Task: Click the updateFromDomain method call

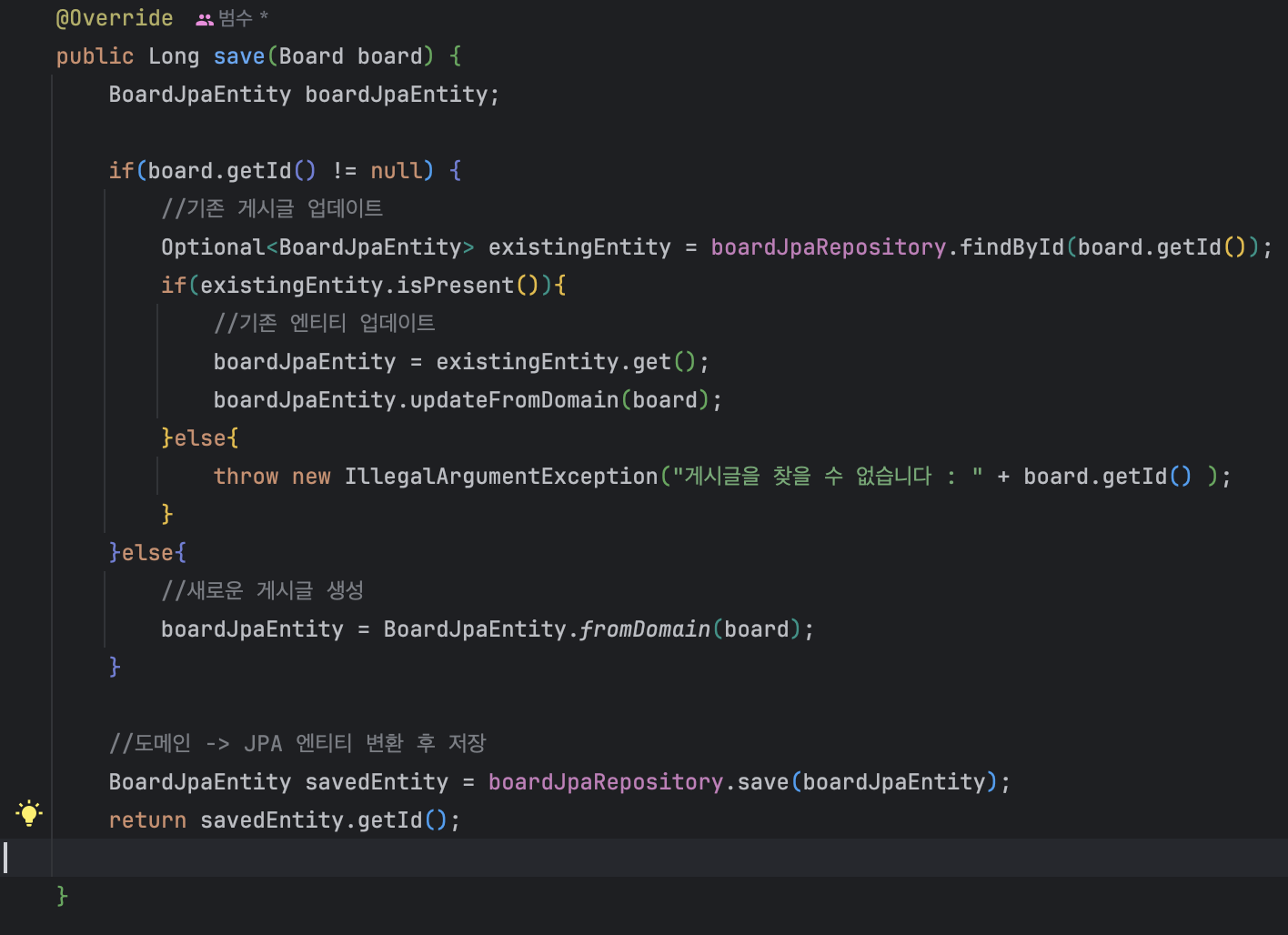Action: point(514,400)
